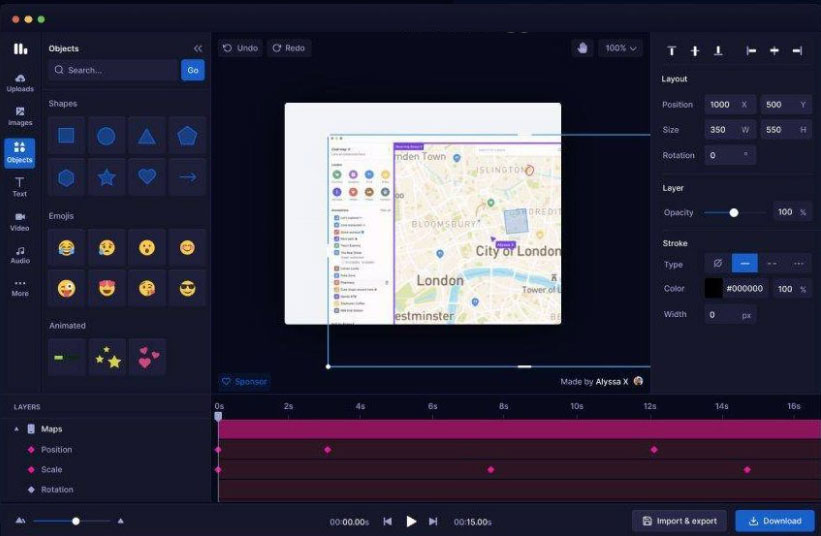The image size is (821, 536).
Task: Open the stroke color swatch
Action: tap(713, 288)
